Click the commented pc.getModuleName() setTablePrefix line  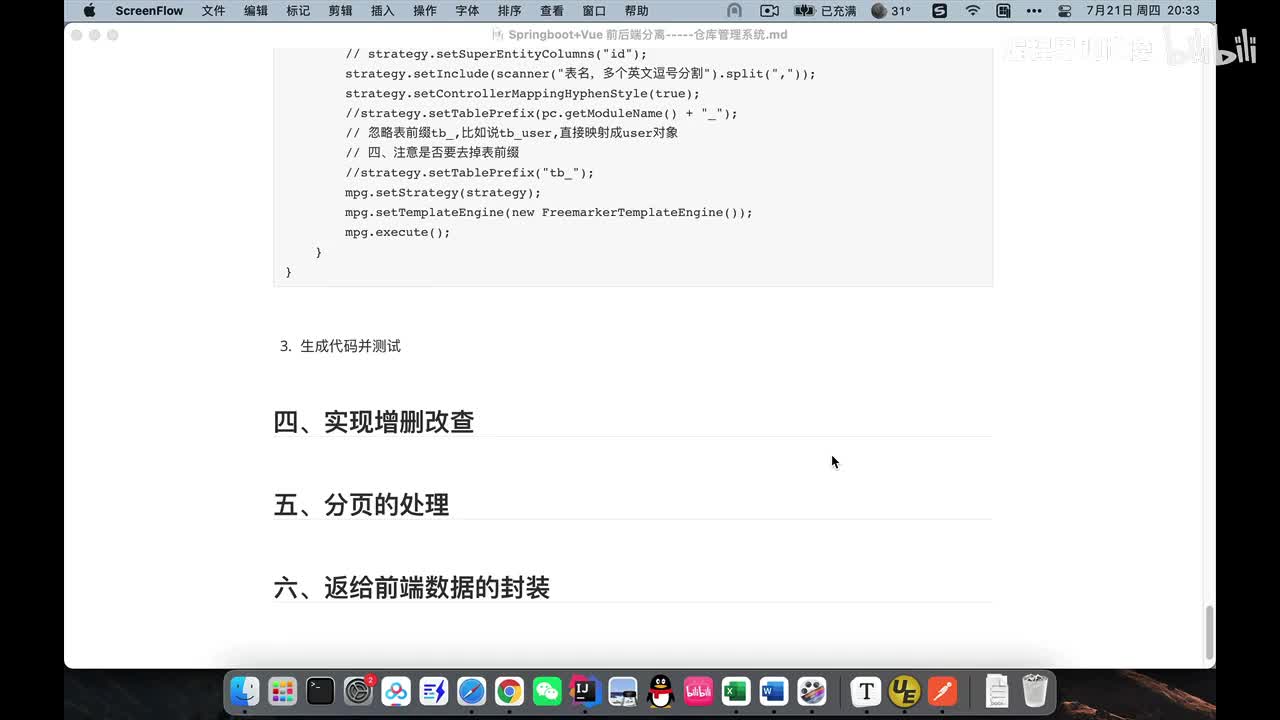click(x=541, y=113)
